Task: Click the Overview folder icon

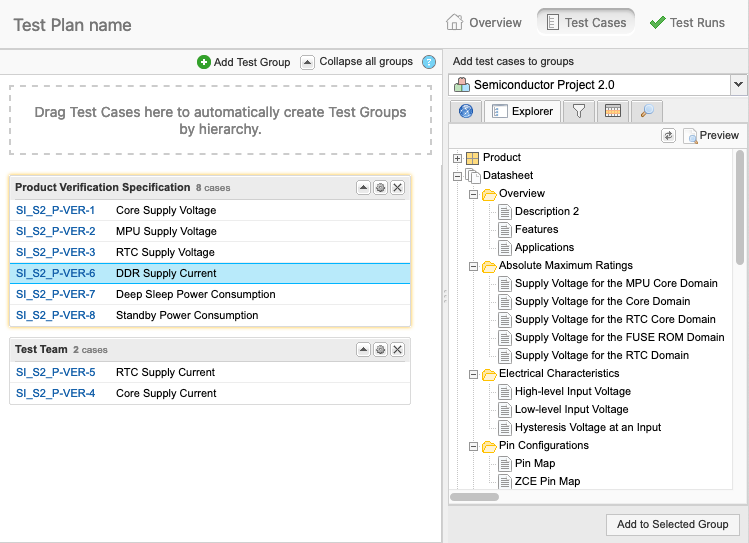Action: pos(489,194)
